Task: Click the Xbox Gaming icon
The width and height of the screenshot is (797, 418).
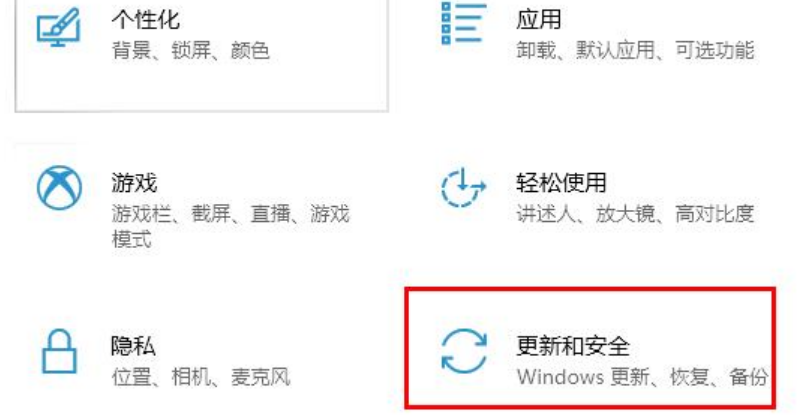Action: 59,188
